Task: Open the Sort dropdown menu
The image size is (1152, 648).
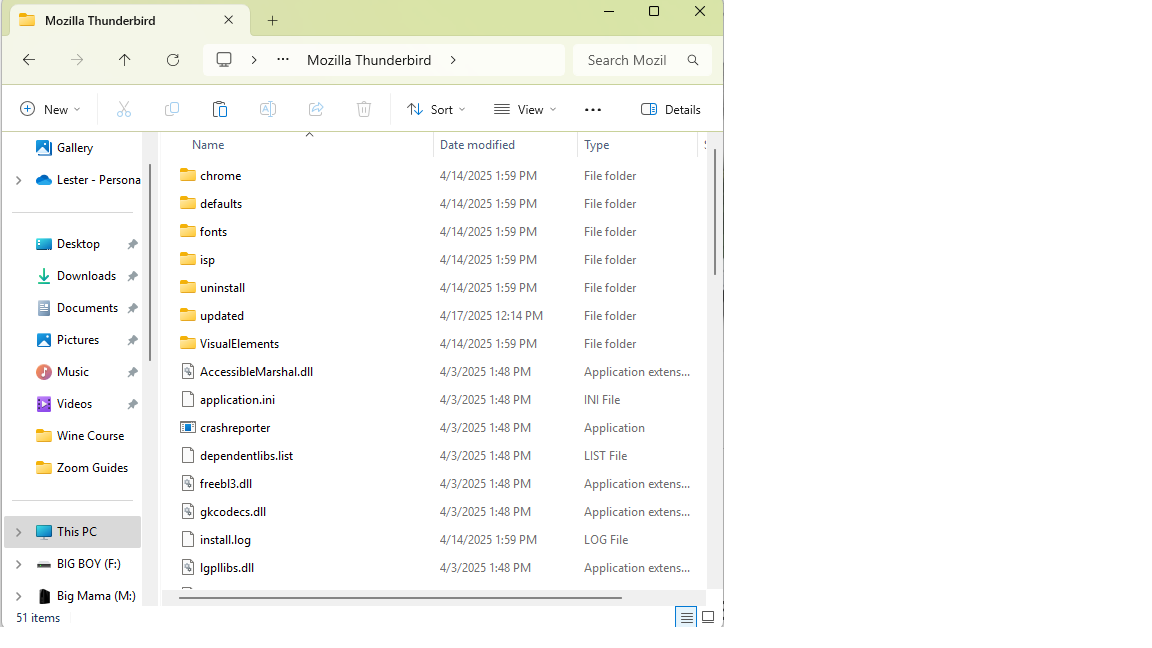Action: pos(436,110)
